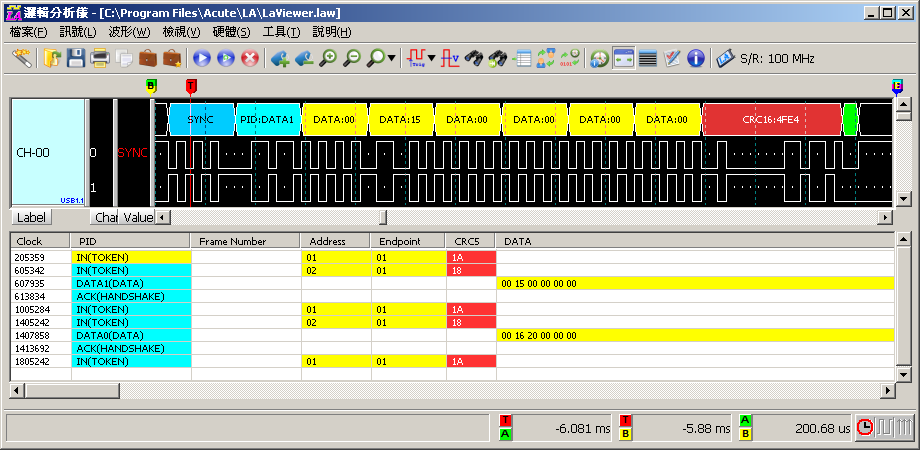Click the packet list horizontal scrollbar thumb
Screen dimensions: 920x450
(x=72, y=390)
